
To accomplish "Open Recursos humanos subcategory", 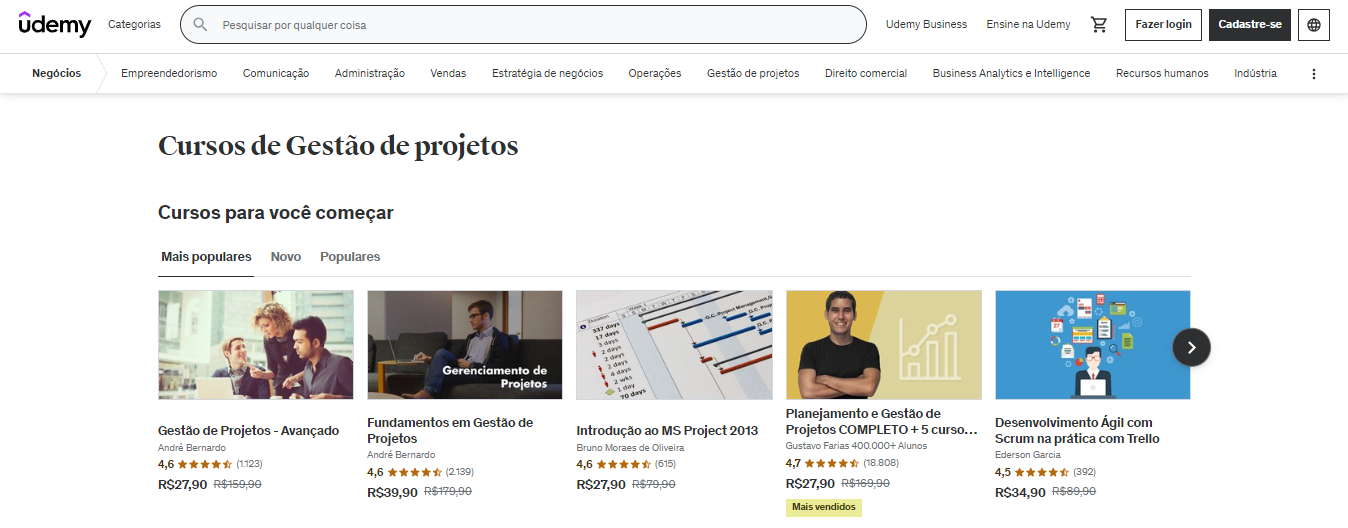I will (x=1162, y=73).
